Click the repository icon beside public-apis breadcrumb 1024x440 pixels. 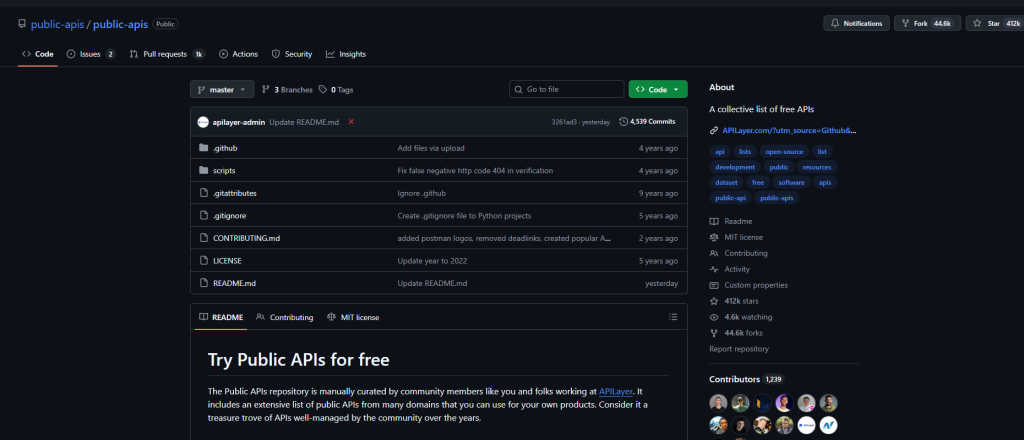tap(23, 24)
